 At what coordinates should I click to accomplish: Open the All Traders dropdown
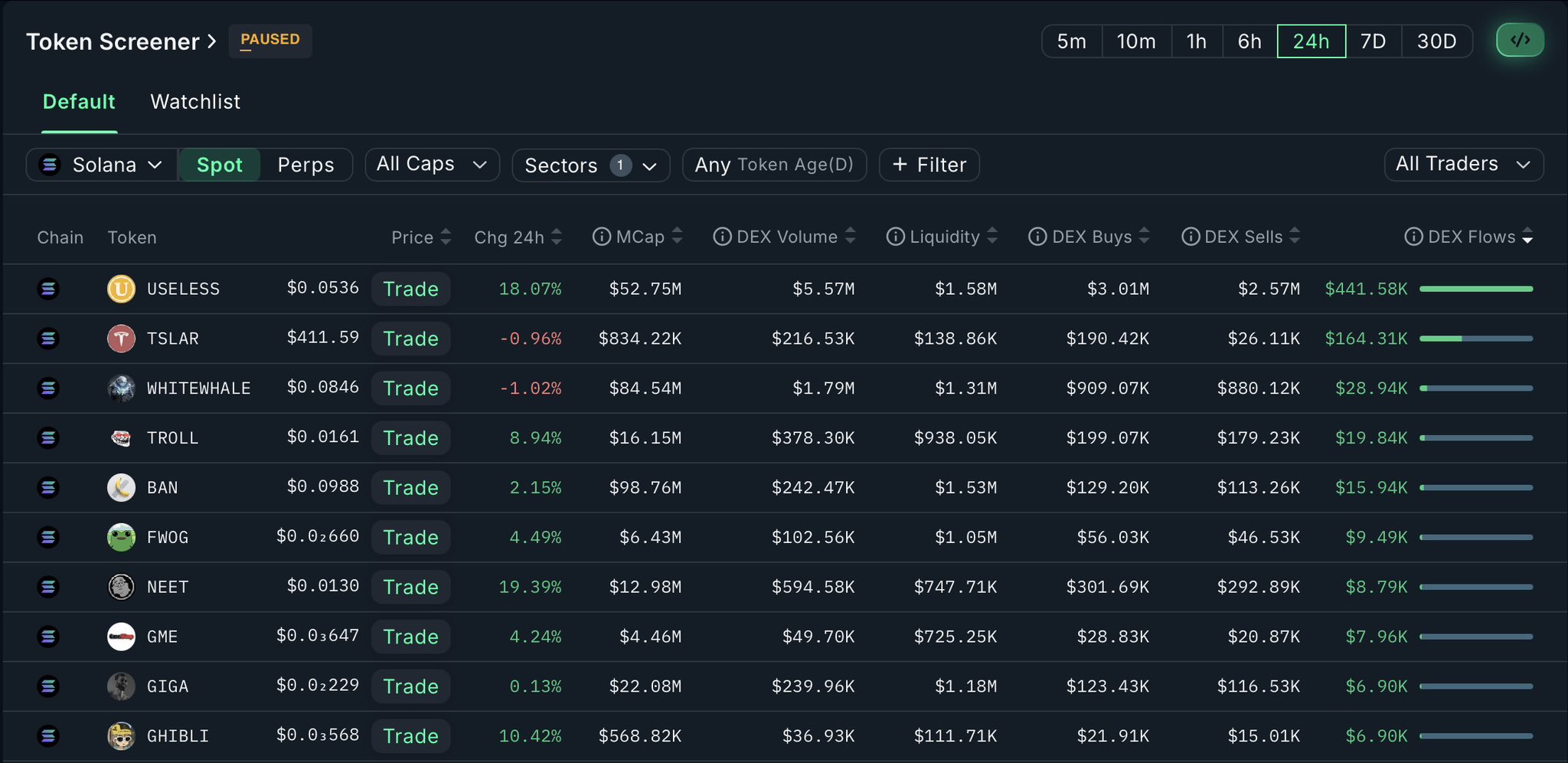coord(1463,164)
